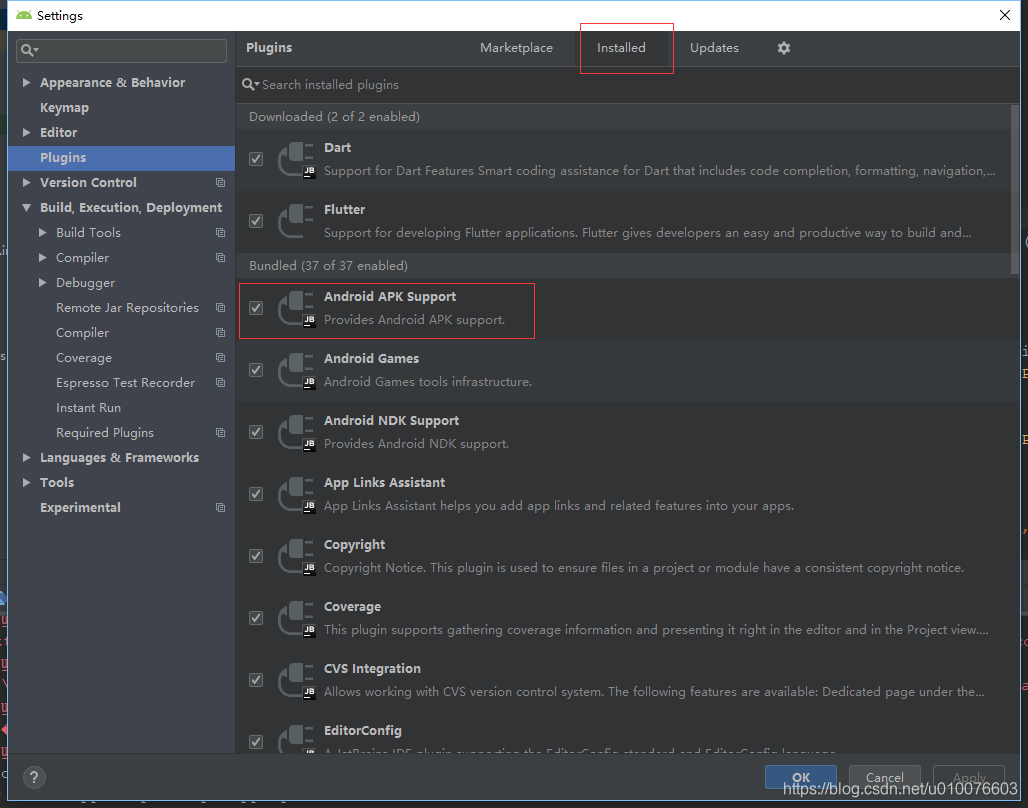Expand the Debugger arrow

pyautogui.click(x=43, y=283)
